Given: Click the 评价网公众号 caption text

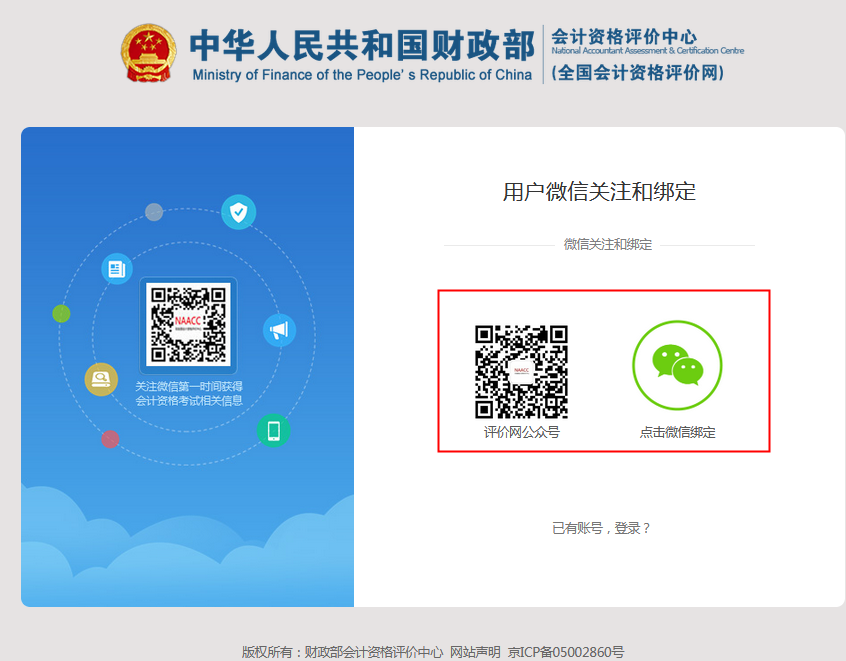Looking at the screenshot, I should (x=522, y=432).
